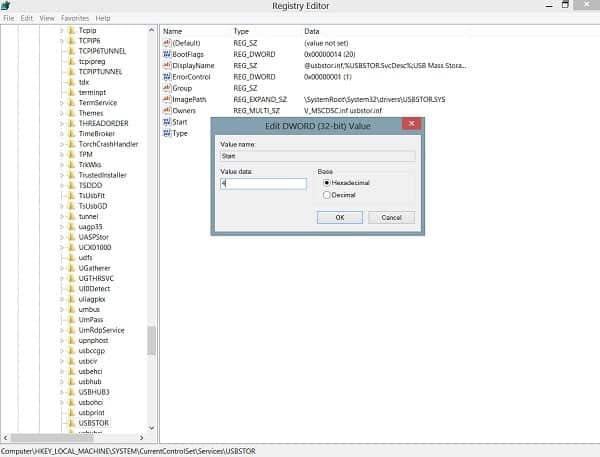Click the usbprint folder icon
This screenshot has width=600, height=457.
pyautogui.click(x=71, y=413)
